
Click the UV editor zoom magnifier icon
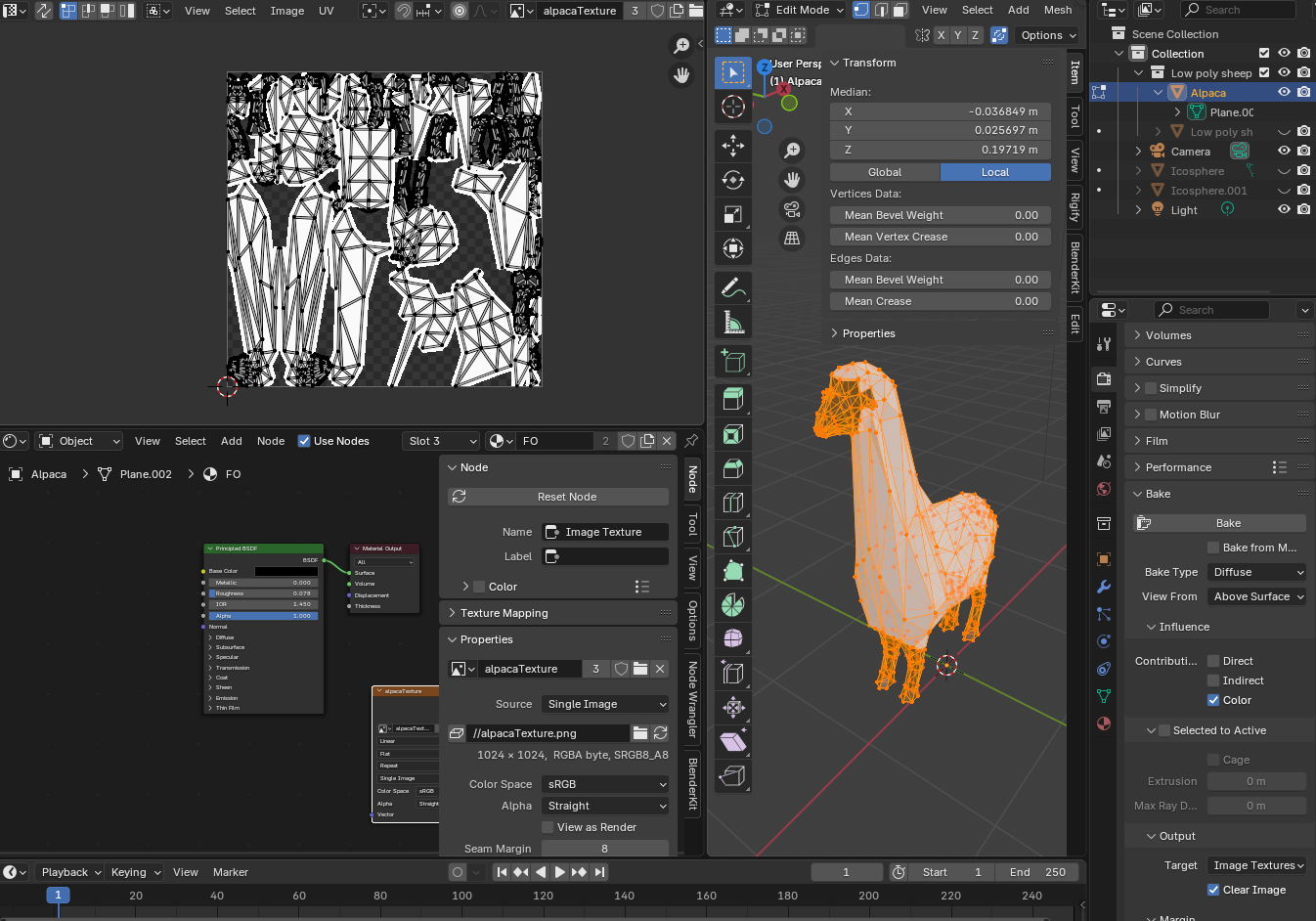click(681, 46)
